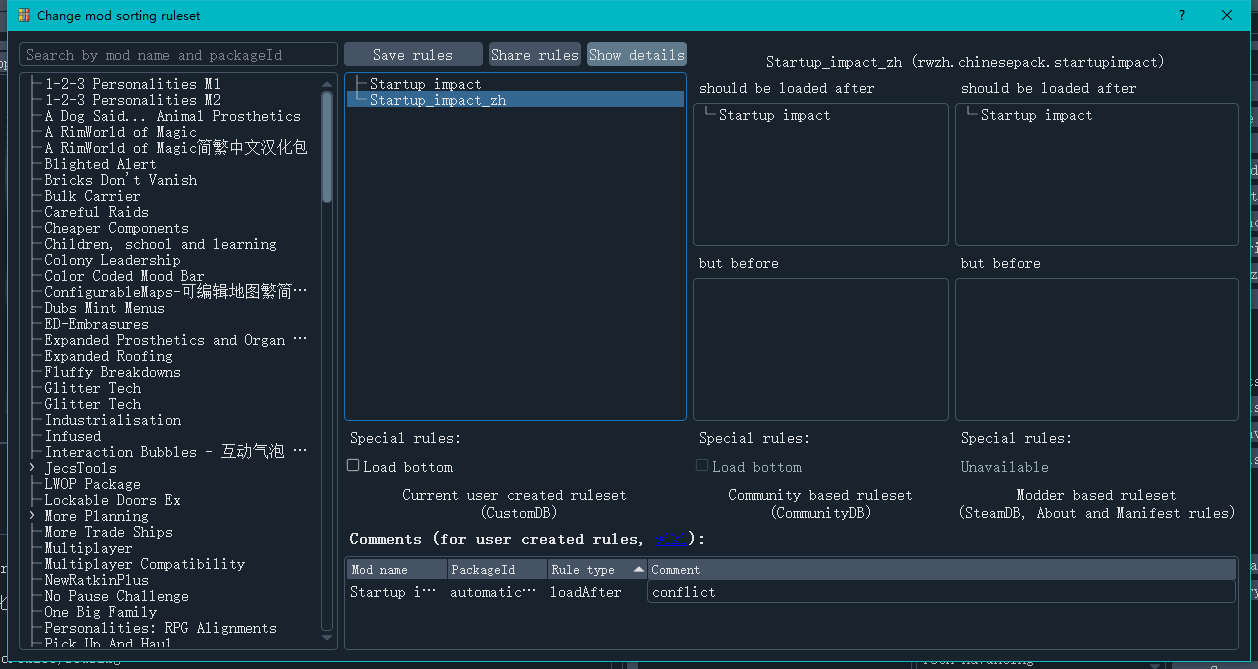Image resolution: width=1258 pixels, height=669 pixels.
Task: Click Startup impact in community loaded-after list
Action: [x=774, y=115]
